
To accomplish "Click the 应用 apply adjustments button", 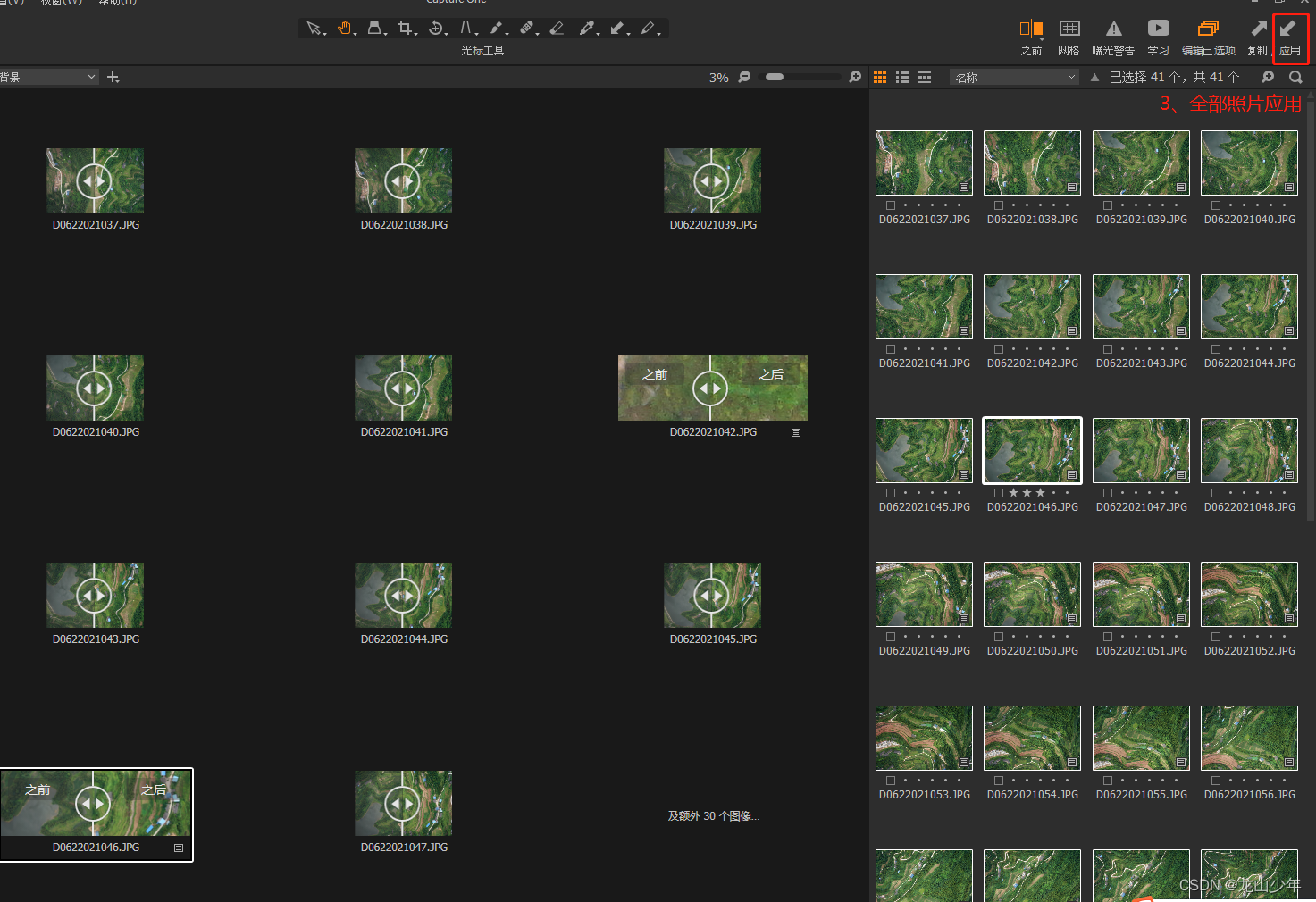I will [x=1289, y=38].
